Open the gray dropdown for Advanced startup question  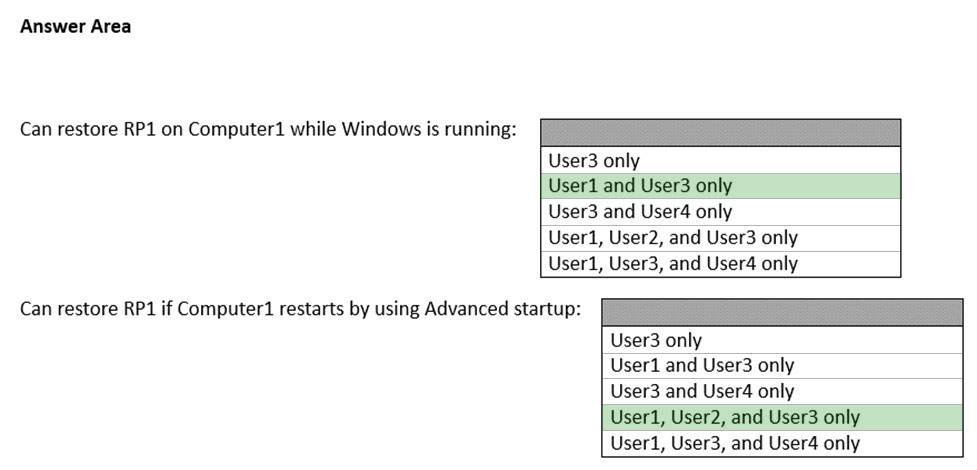click(782, 312)
